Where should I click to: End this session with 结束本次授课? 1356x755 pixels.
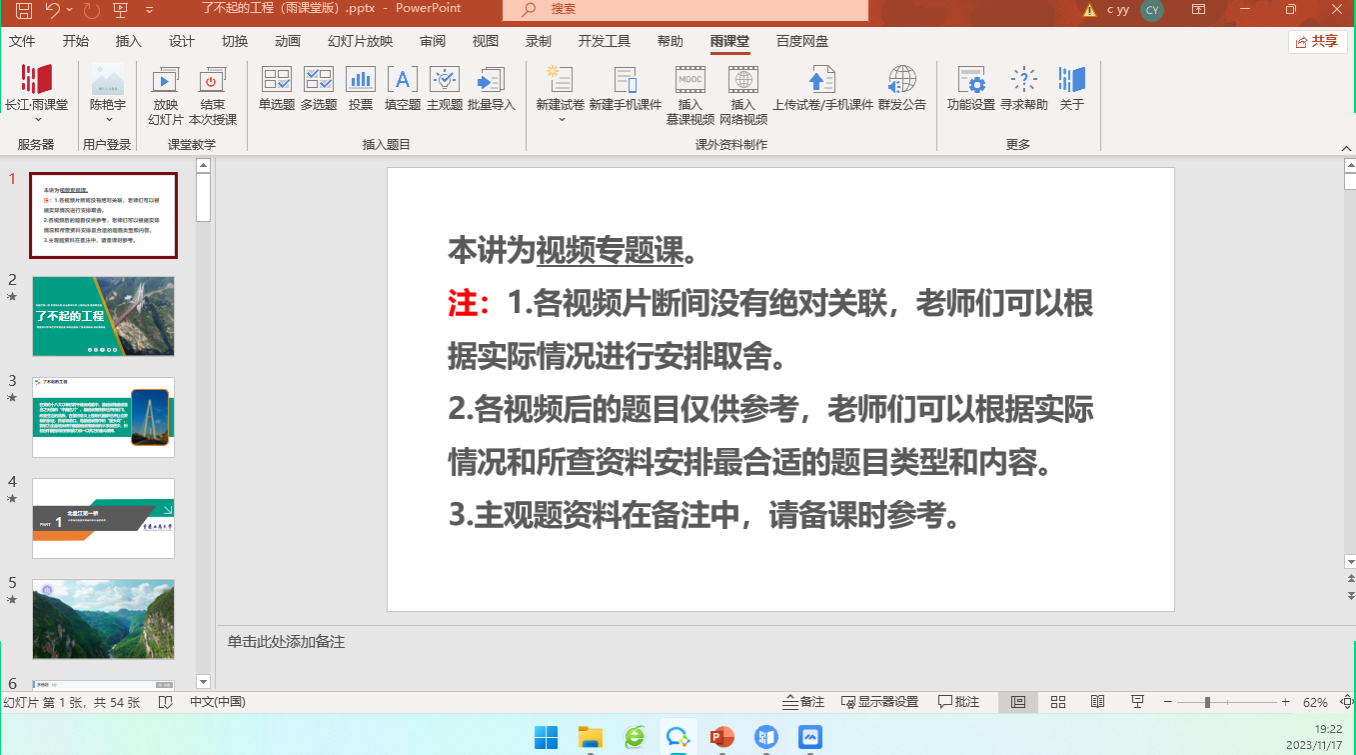[212, 95]
